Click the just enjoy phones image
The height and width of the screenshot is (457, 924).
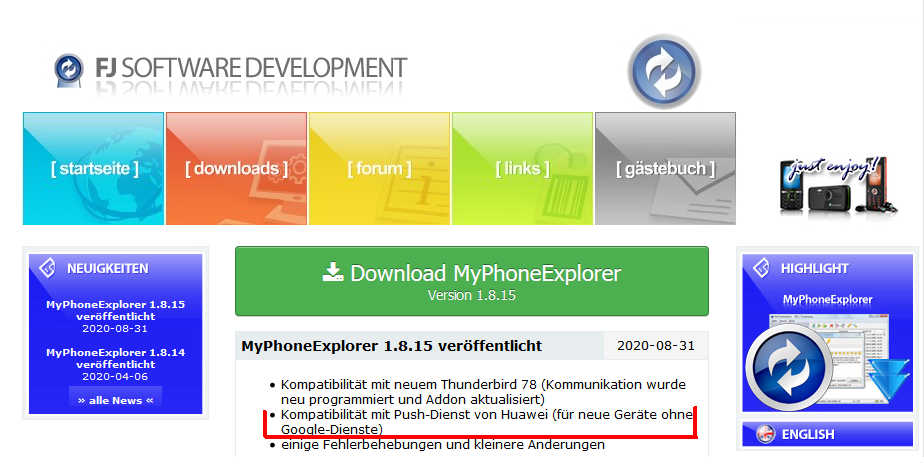click(x=837, y=184)
